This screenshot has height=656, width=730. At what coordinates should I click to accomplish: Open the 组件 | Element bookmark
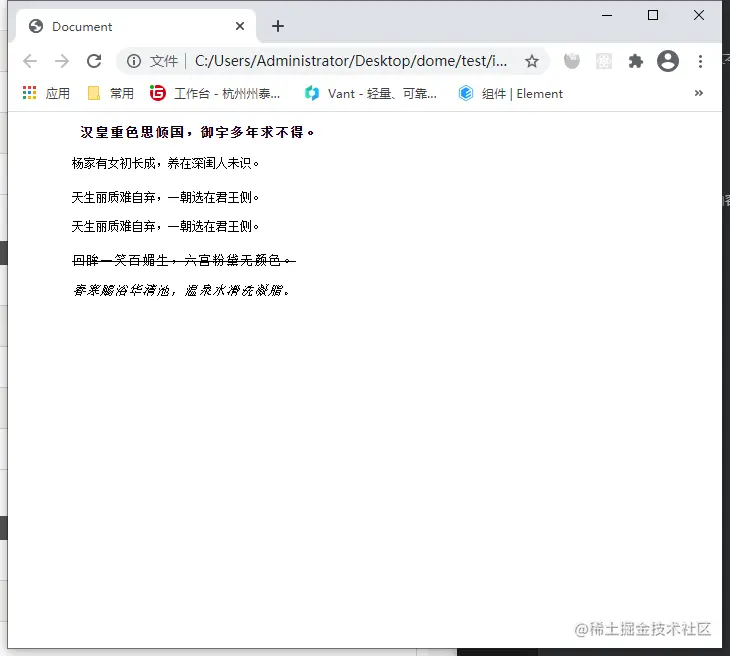[510, 93]
